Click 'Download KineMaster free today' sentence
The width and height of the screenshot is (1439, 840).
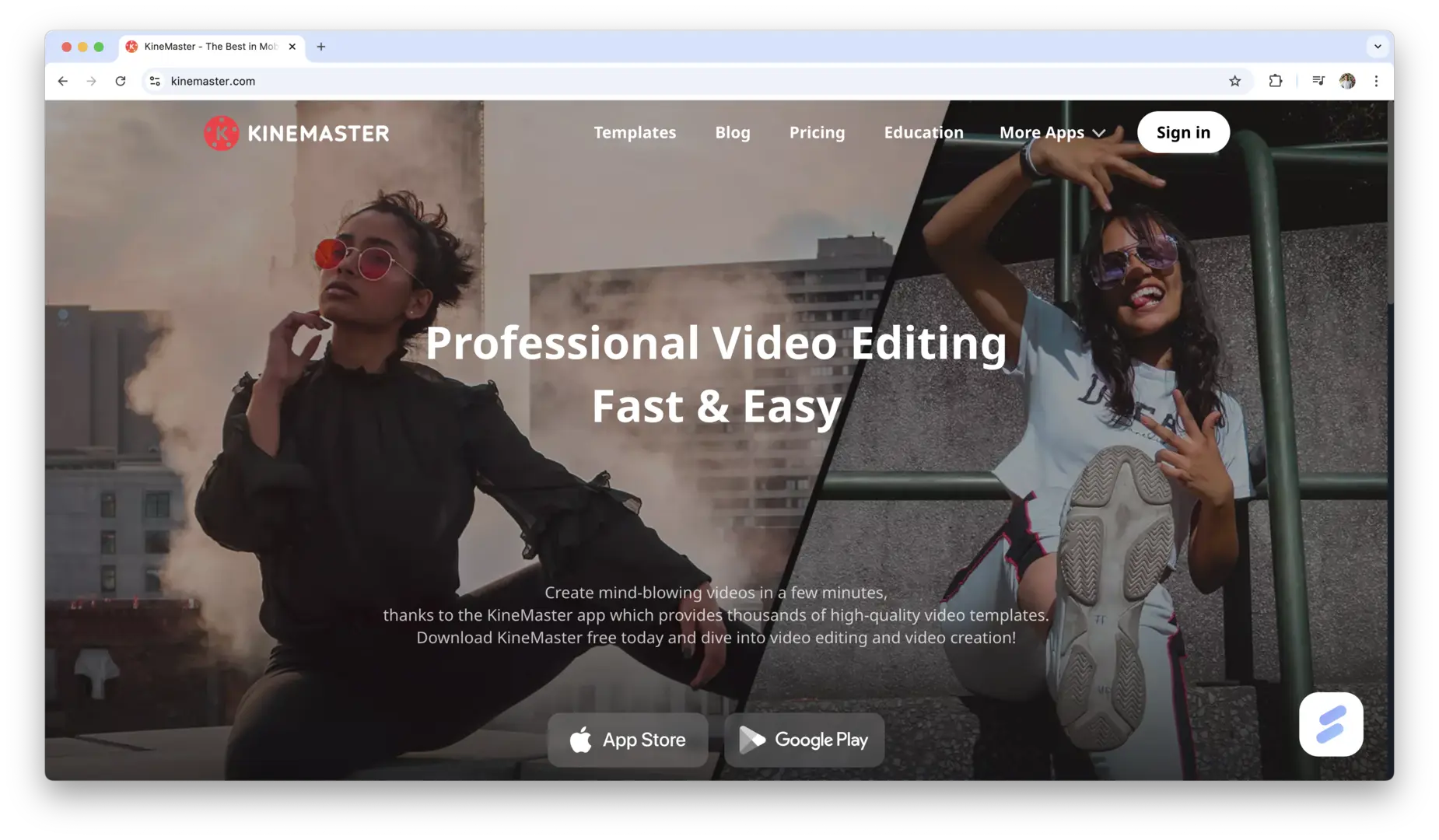716,638
